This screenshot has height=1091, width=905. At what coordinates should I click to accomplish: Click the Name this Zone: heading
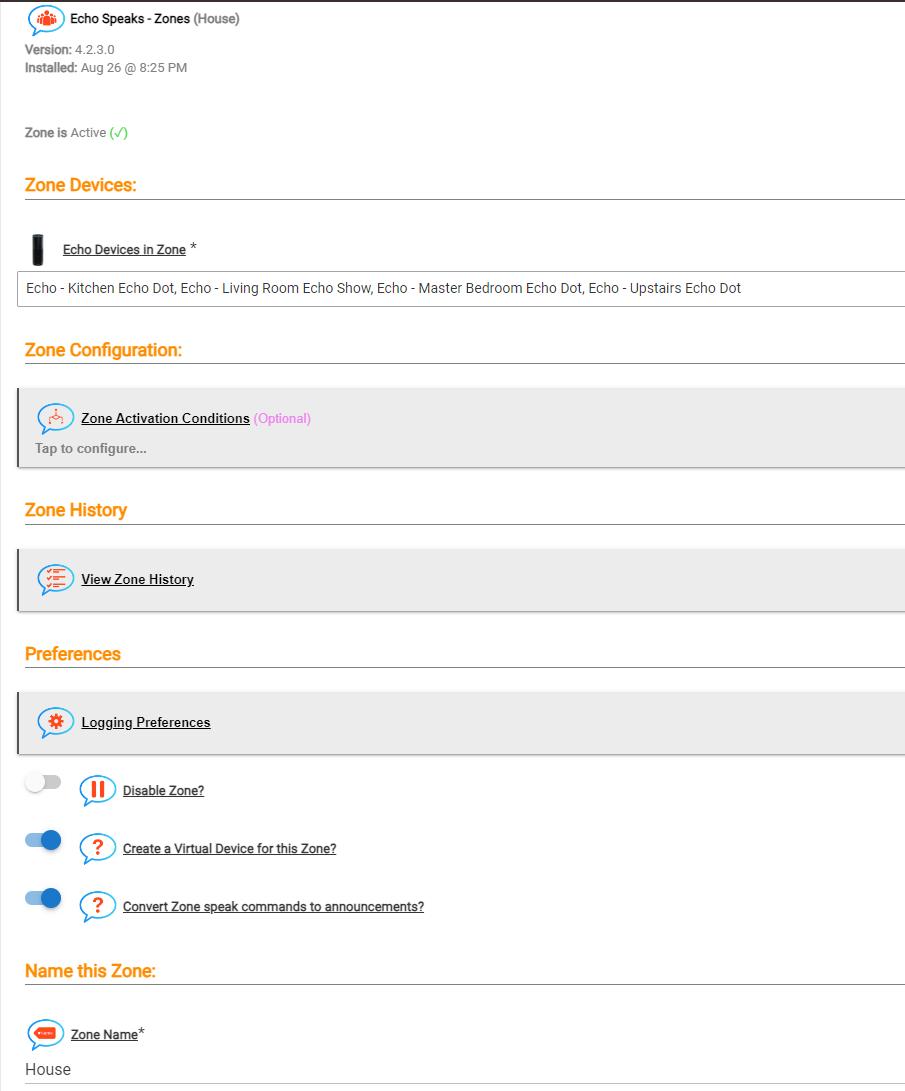click(x=90, y=971)
